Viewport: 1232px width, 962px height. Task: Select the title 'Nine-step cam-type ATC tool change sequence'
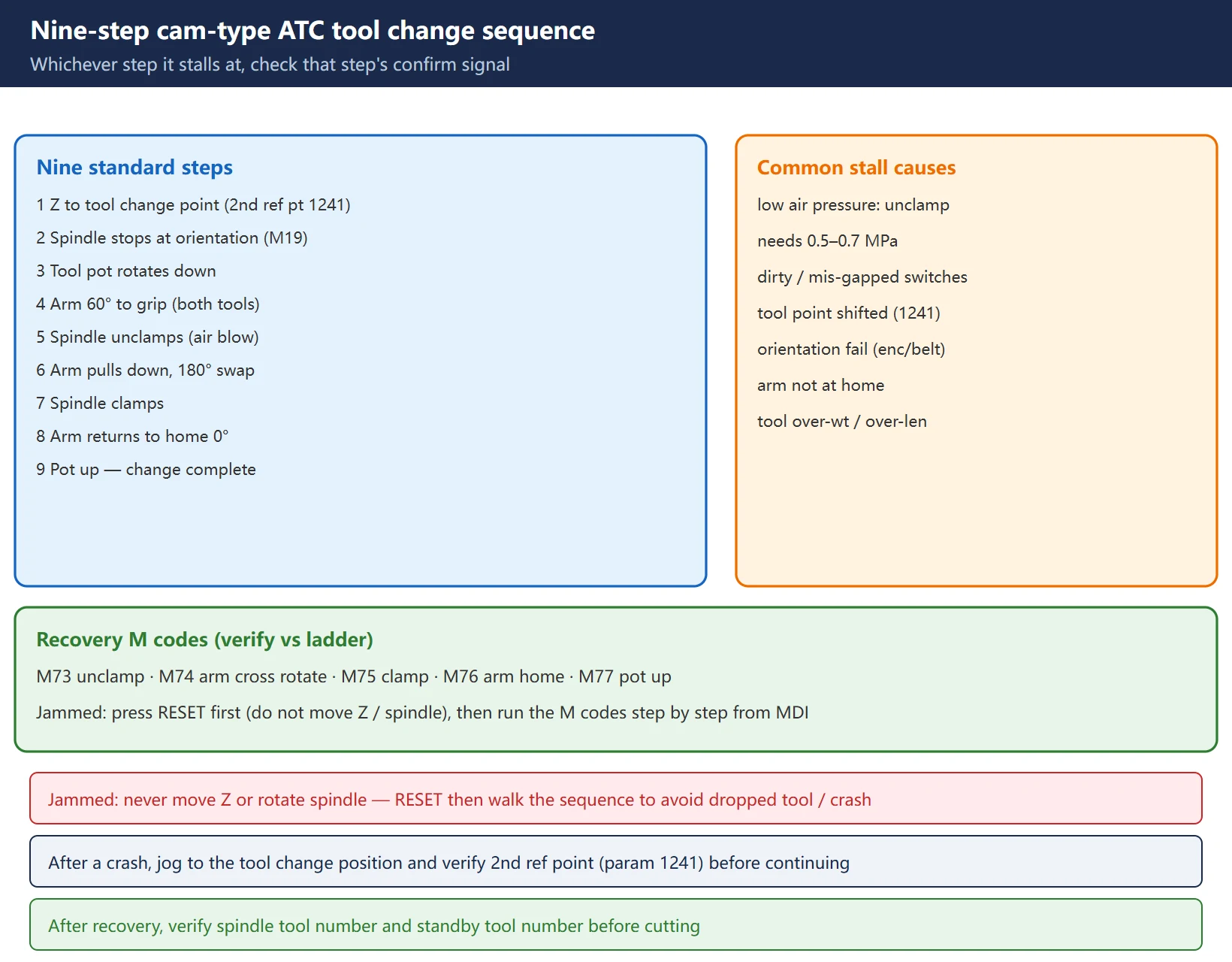pos(313,31)
